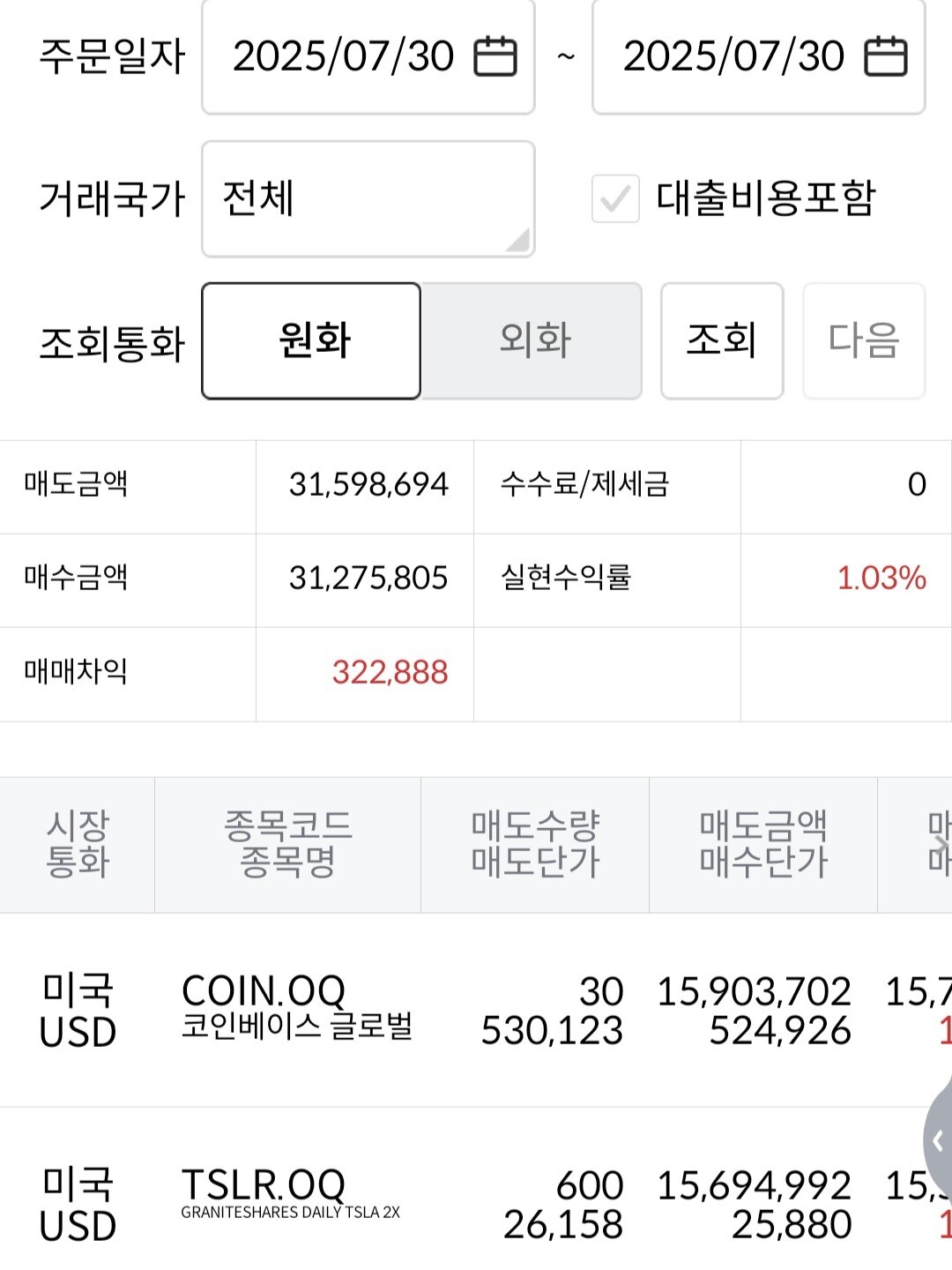Click the 매매차익 value 322,888
952x1270 pixels.
click(x=390, y=673)
